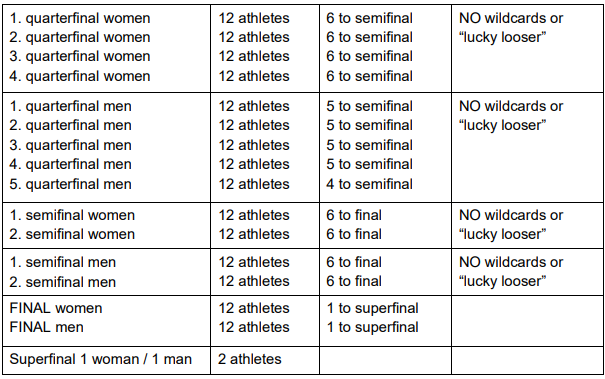Select '4. quarterfinal women' label
605x379 pixels.
click(x=80, y=76)
